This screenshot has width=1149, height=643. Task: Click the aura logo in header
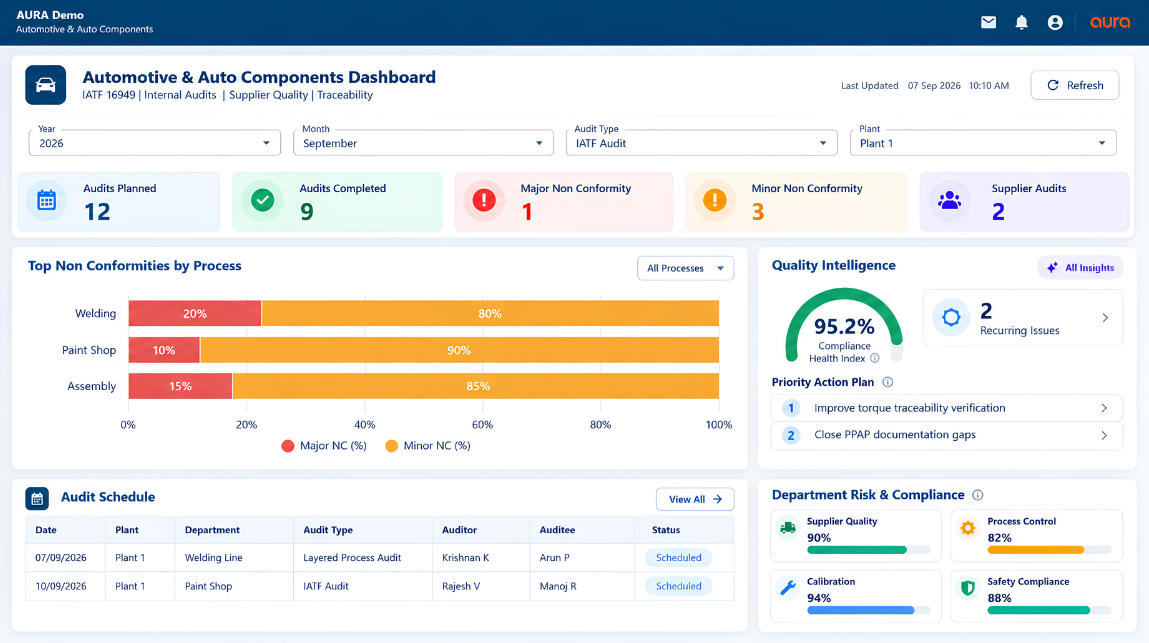[x=1110, y=23]
